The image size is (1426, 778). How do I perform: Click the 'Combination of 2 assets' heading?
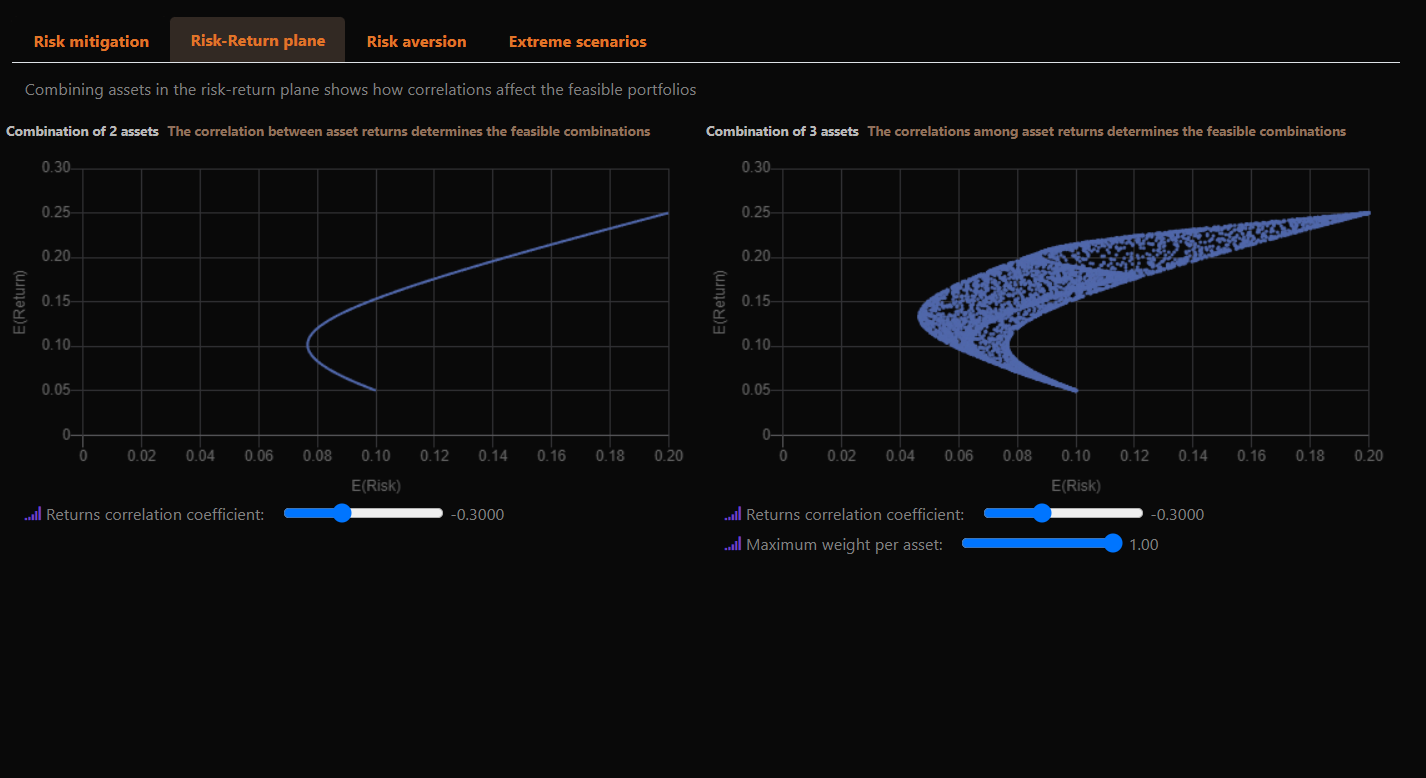click(82, 131)
